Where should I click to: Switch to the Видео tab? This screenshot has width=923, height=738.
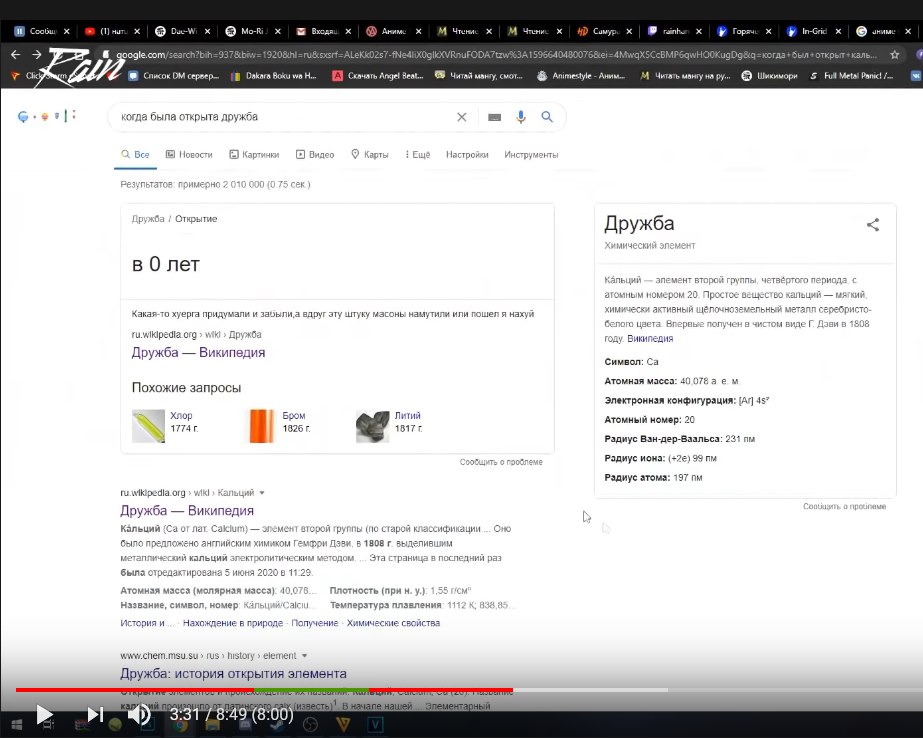coord(315,154)
